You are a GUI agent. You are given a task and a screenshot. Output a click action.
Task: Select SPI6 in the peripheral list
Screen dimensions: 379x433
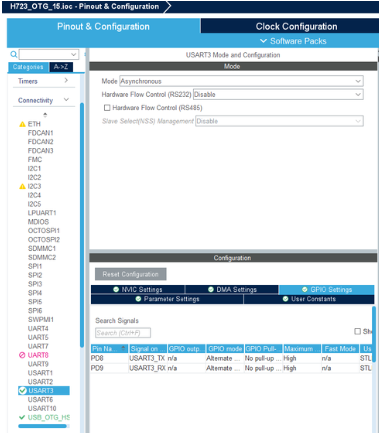pos(35,311)
